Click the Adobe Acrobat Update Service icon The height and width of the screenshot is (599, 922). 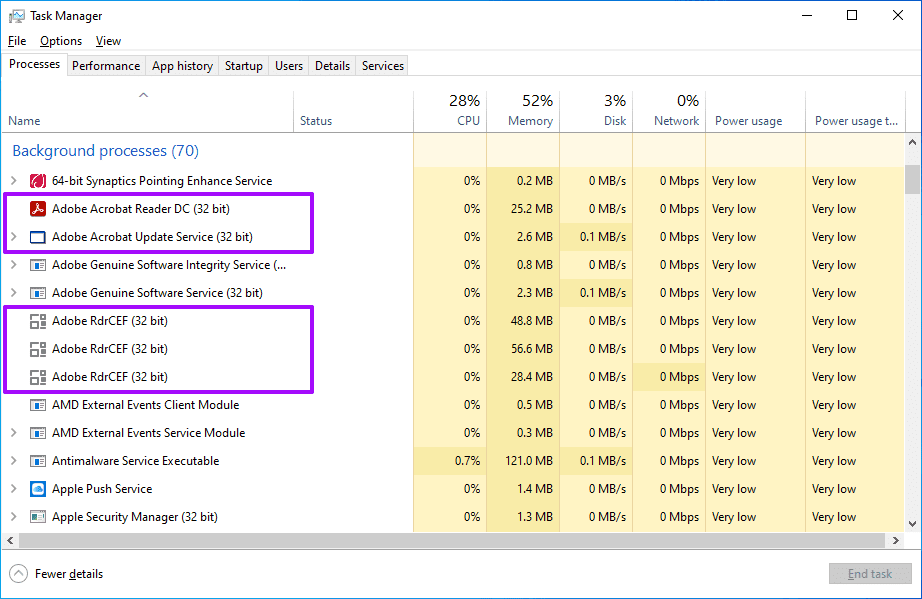[x=38, y=237]
